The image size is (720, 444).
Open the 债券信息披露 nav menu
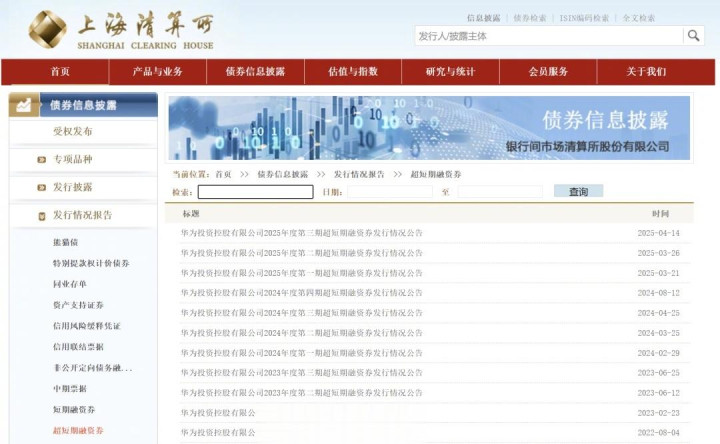point(255,72)
